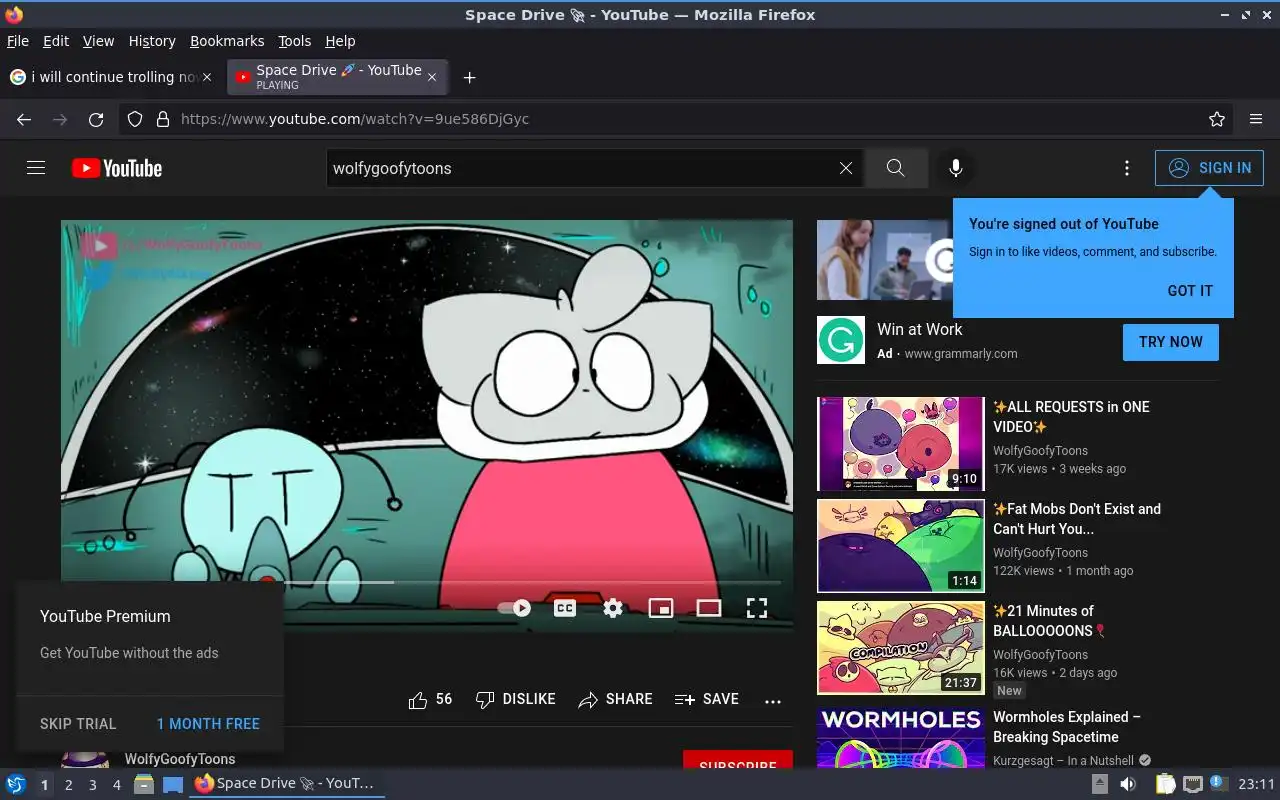Click SKIP TRIAL in the Premium popup
This screenshot has width=1280, height=800.
coord(78,724)
